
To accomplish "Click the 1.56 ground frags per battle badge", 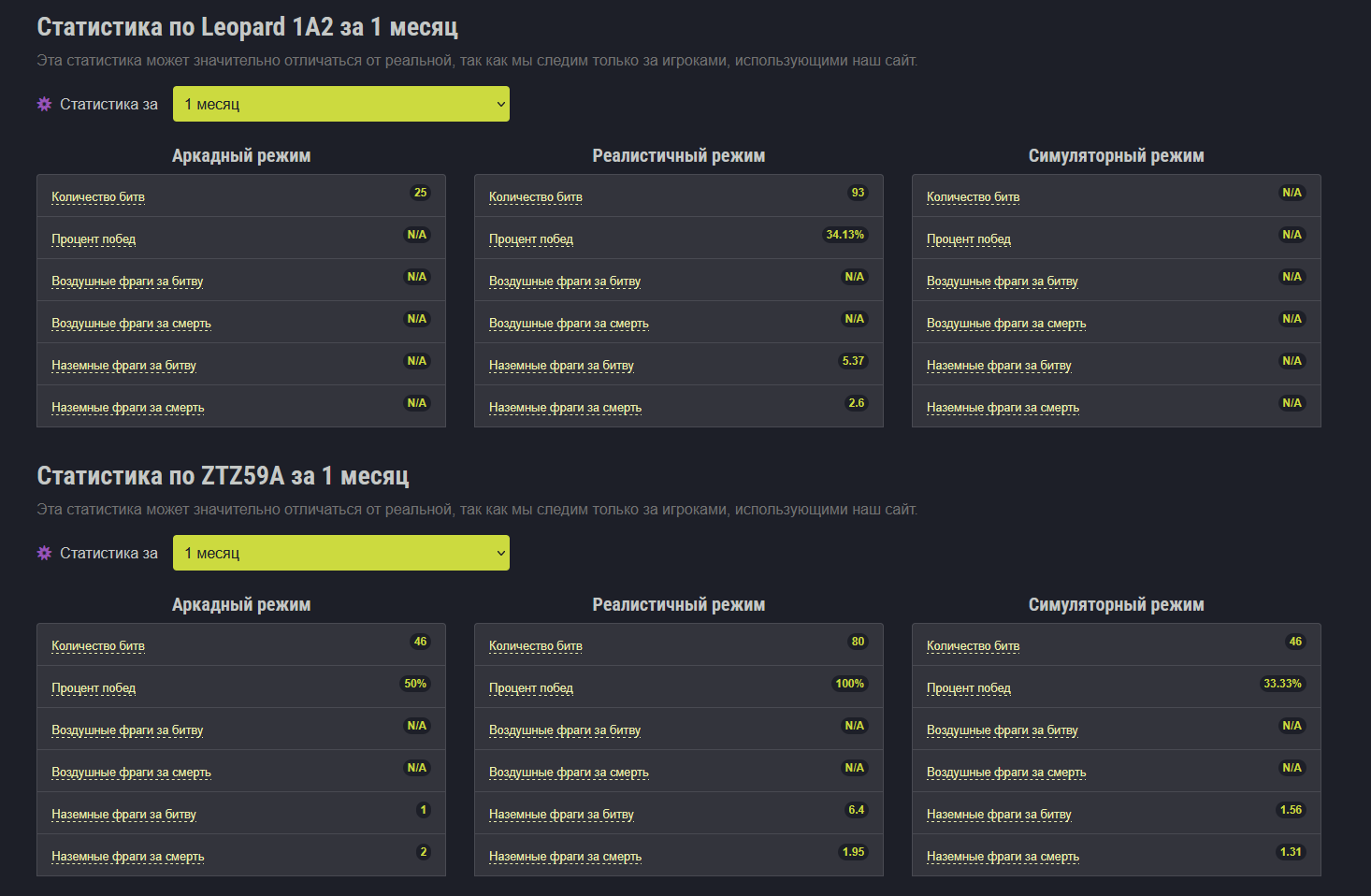I will 1292,810.
